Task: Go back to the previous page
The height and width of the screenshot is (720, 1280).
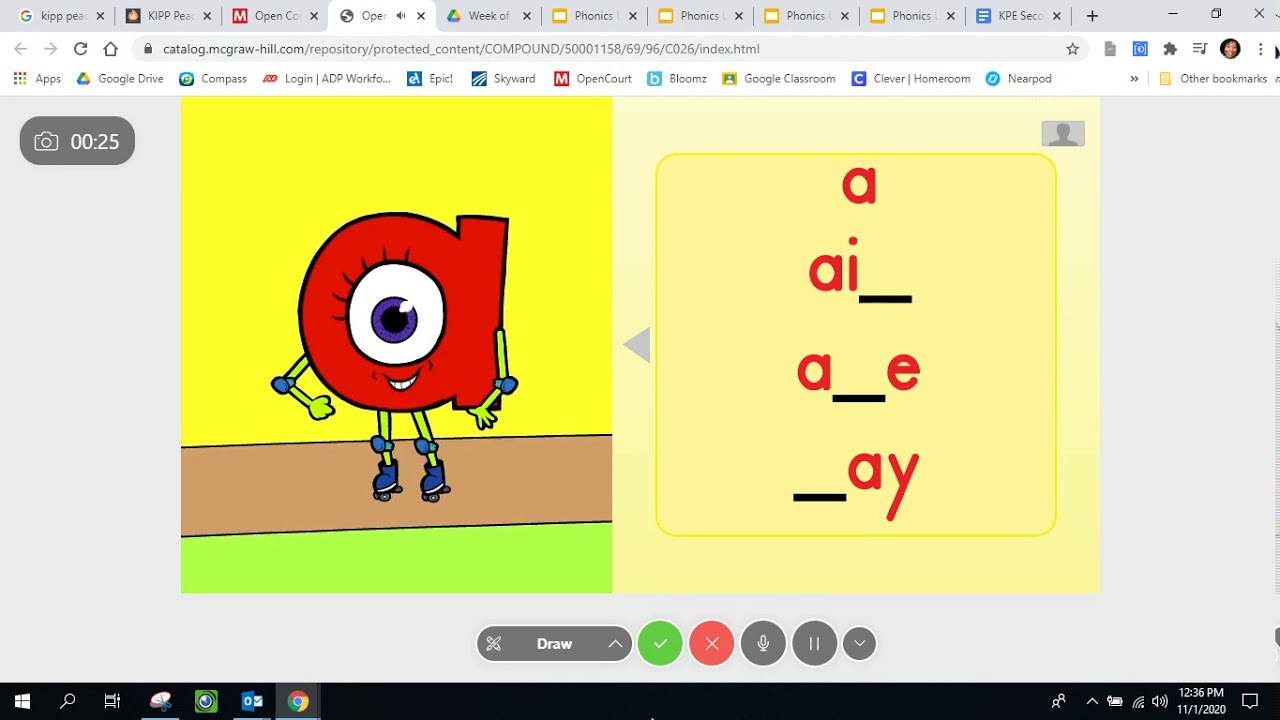Action: click(x=21, y=49)
